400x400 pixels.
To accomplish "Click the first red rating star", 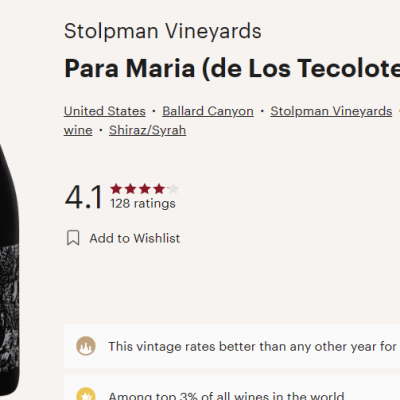I will (x=116, y=189).
